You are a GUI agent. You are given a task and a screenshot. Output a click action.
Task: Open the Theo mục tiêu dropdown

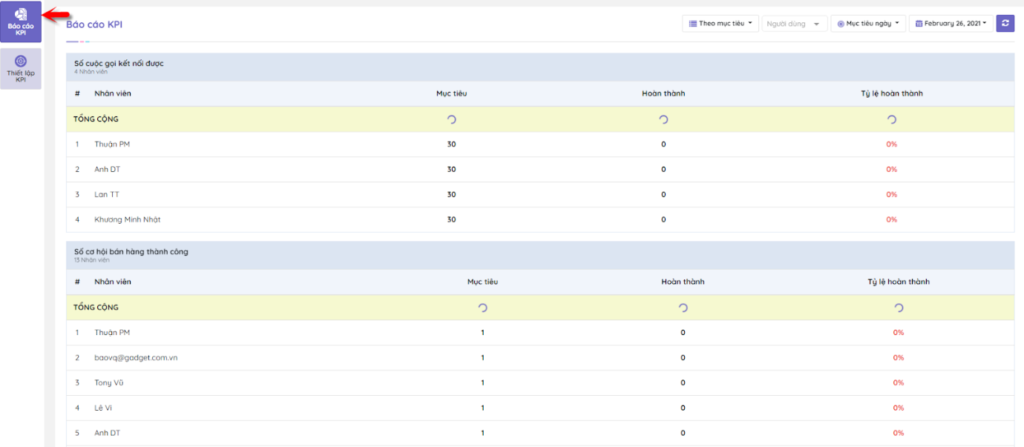pos(720,24)
